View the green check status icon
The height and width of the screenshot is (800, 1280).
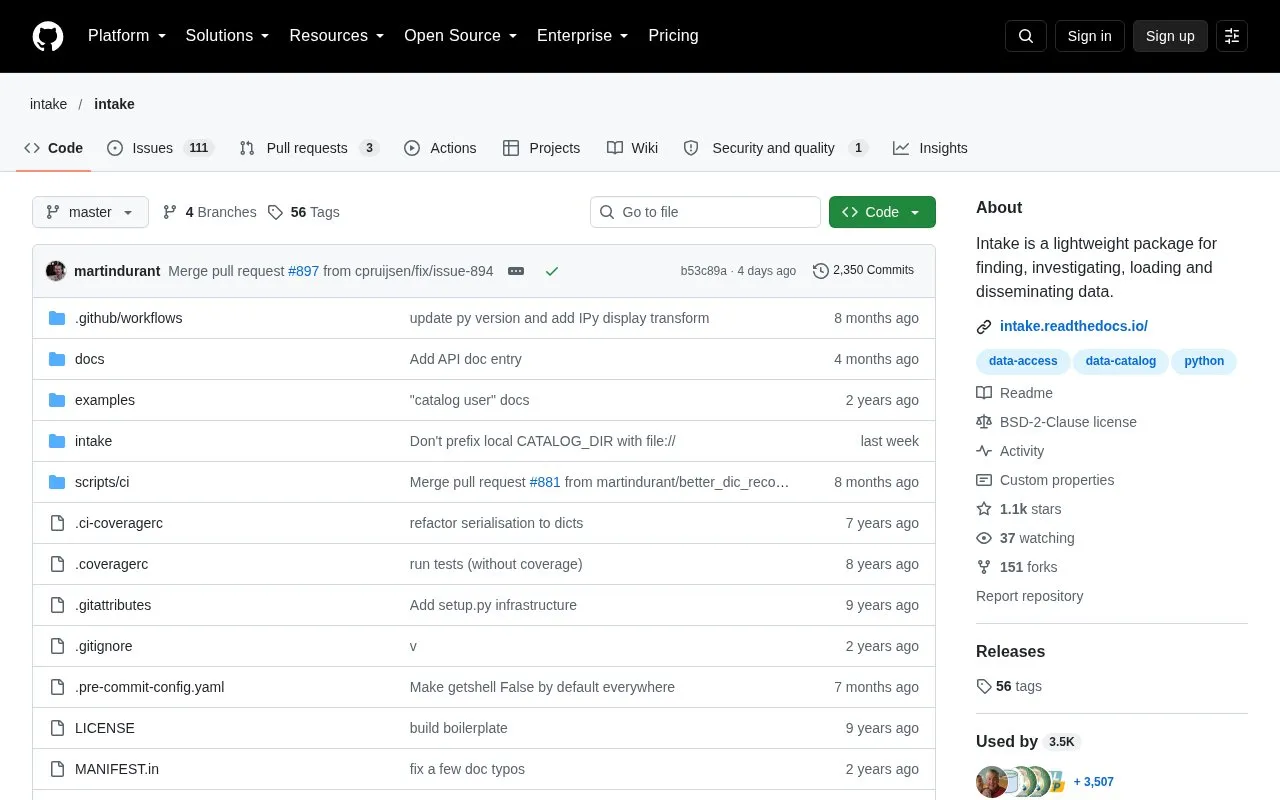click(x=552, y=271)
